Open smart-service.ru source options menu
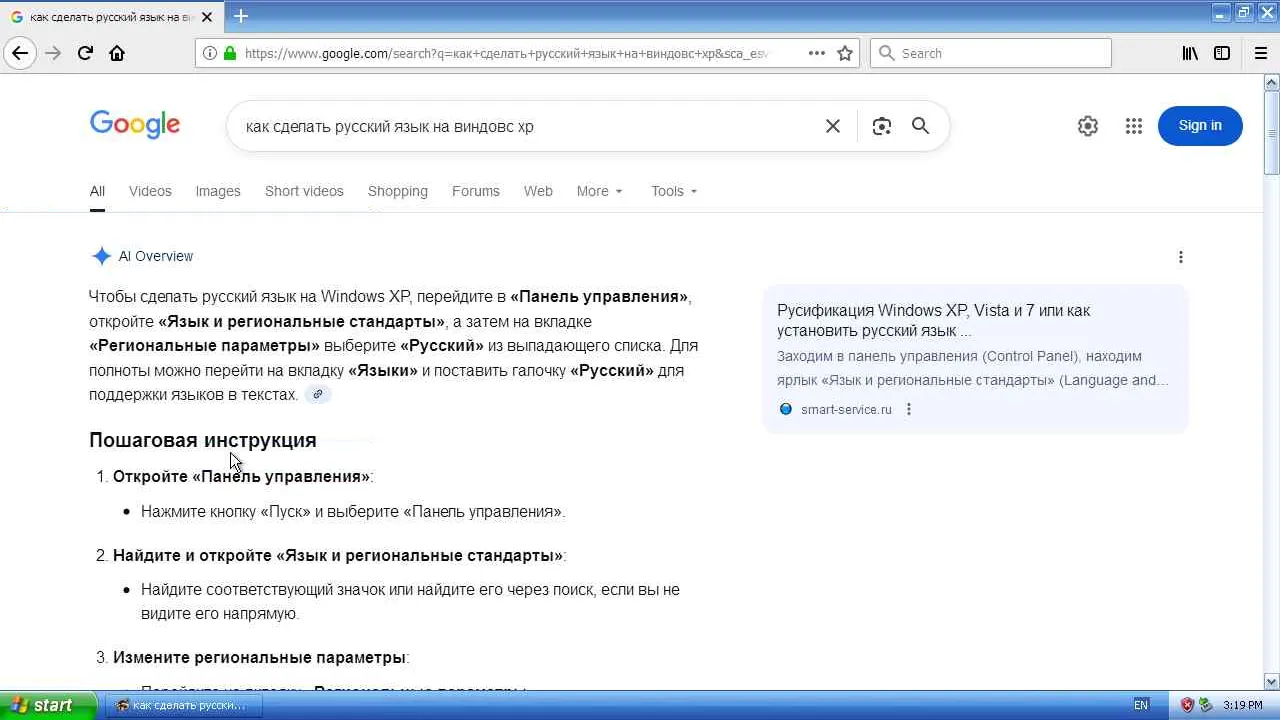 [x=909, y=409]
